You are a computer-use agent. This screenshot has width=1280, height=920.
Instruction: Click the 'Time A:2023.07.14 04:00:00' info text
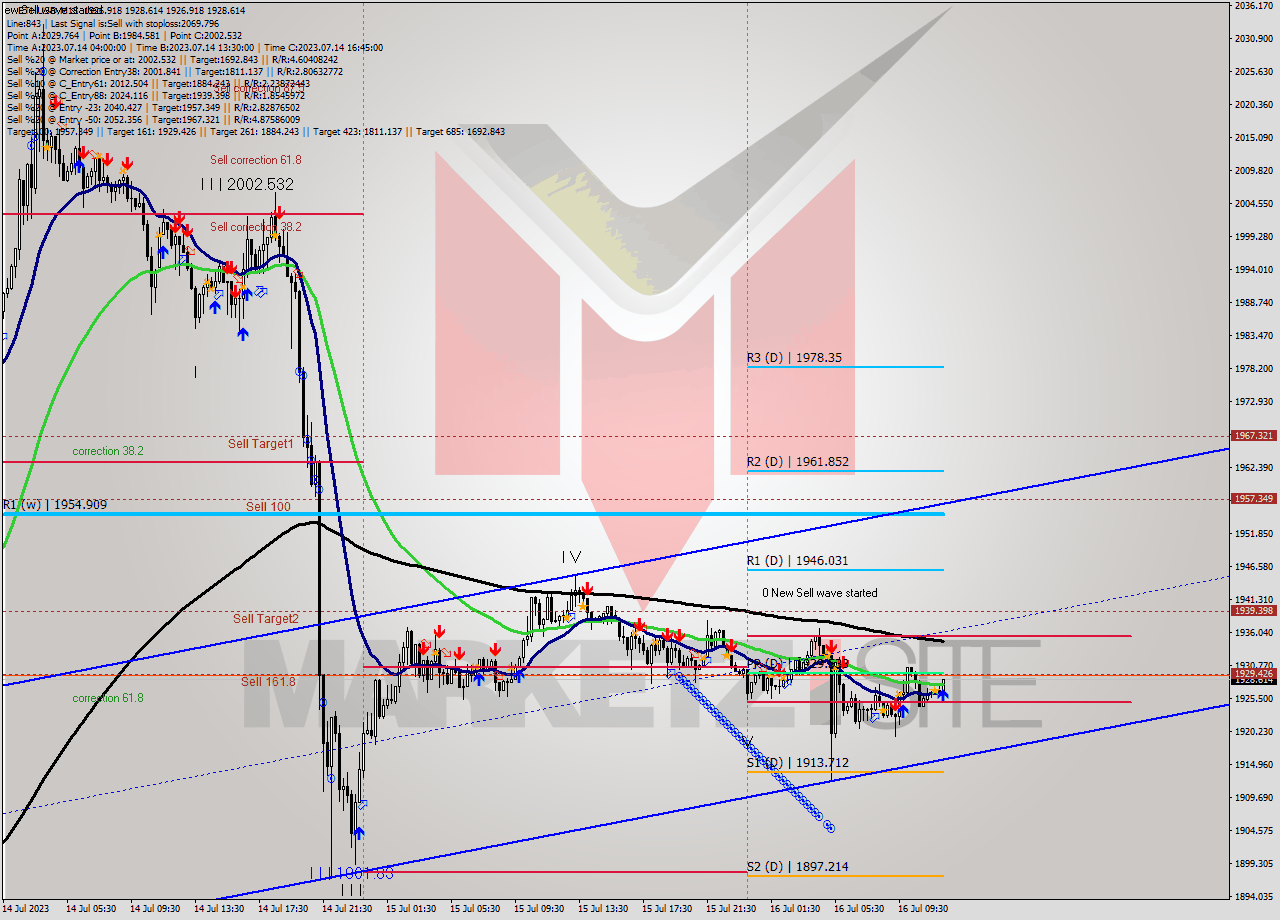click(x=66, y=47)
